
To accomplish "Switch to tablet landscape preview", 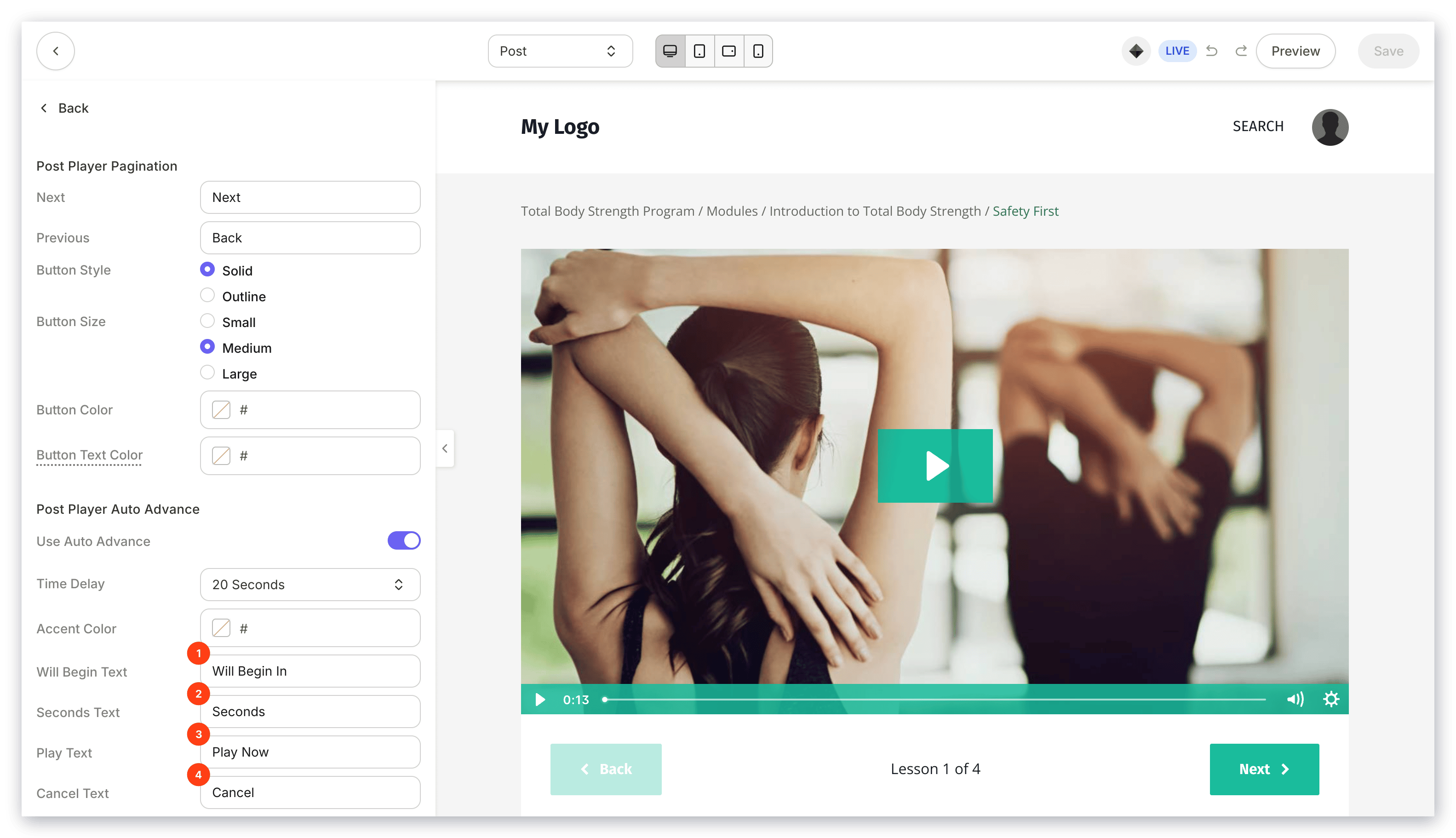I will tap(728, 51).
